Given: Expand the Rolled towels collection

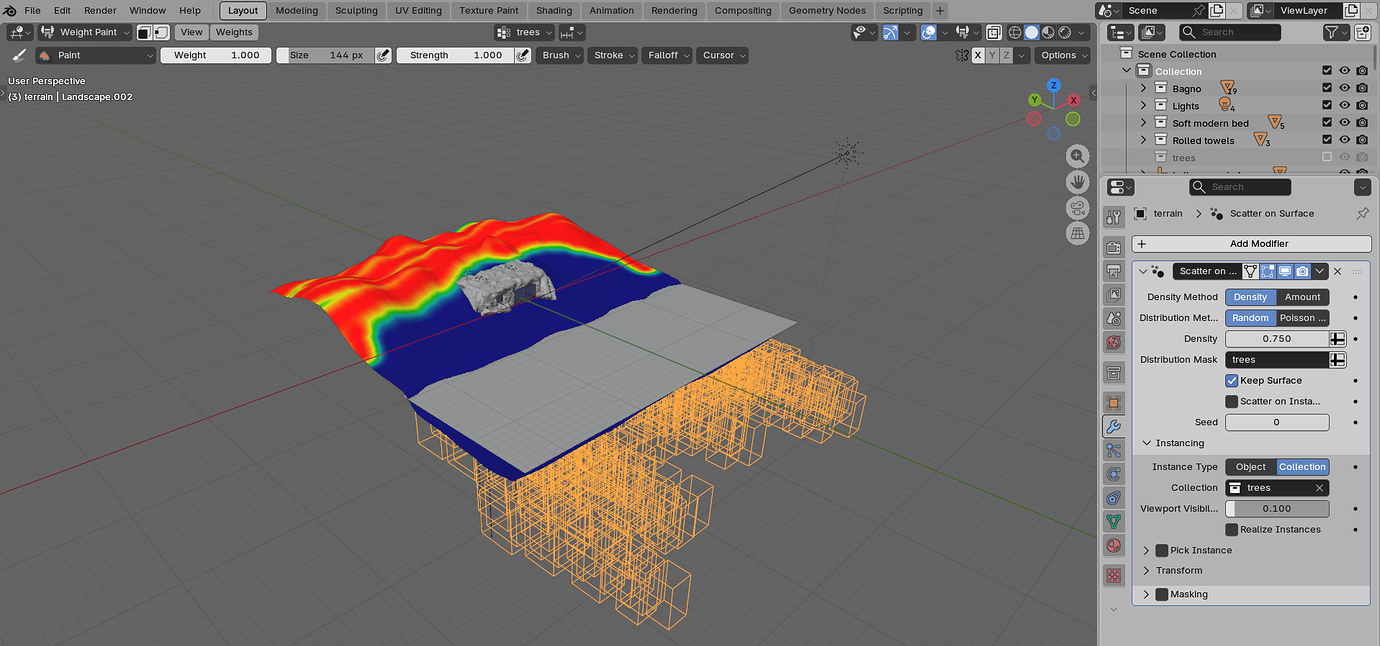Looking at the screenshot, I should coord(1144,140).
